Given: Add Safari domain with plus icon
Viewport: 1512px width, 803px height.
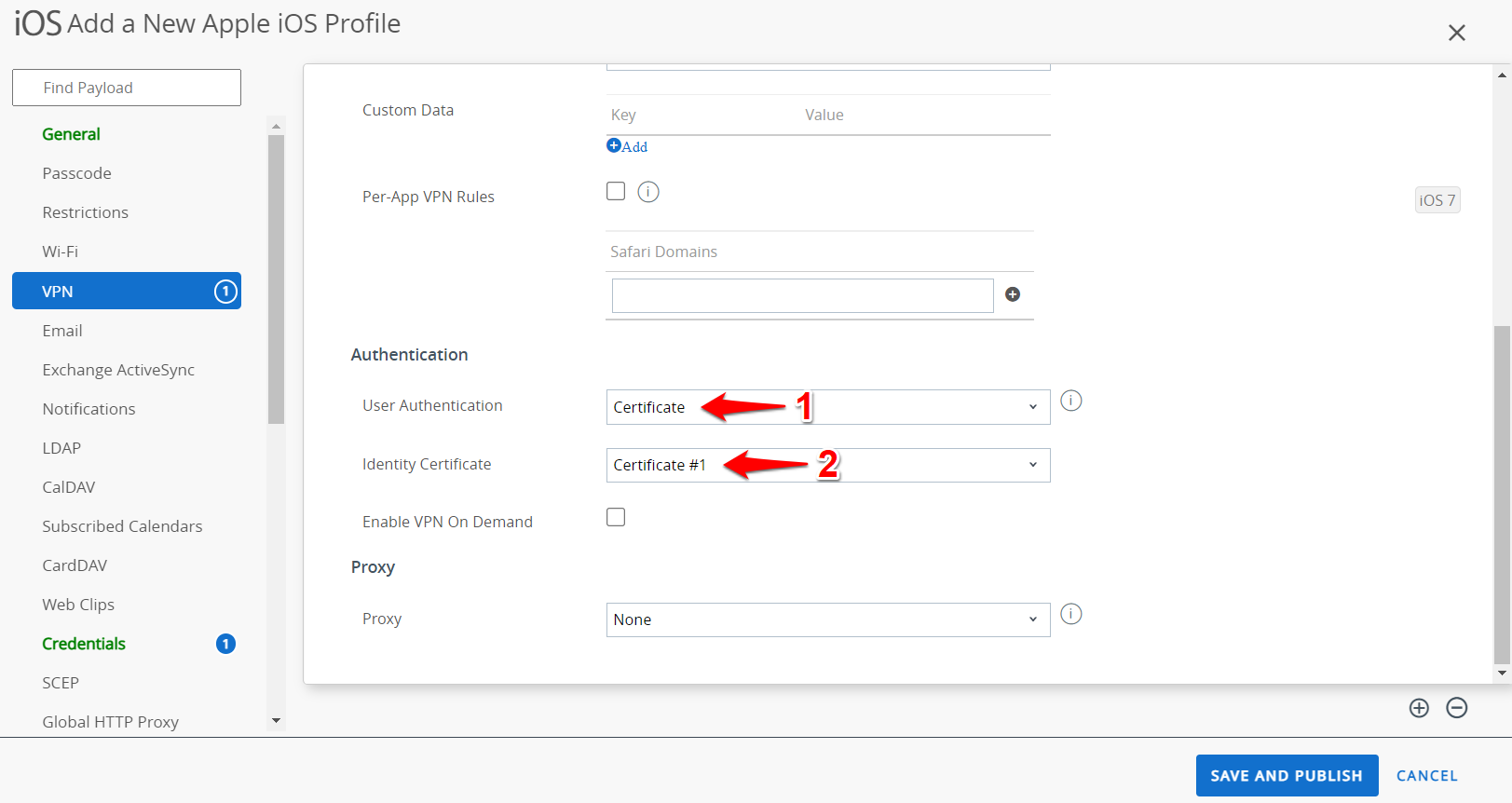Looking at the screenshot, I should coord(1013,294).
